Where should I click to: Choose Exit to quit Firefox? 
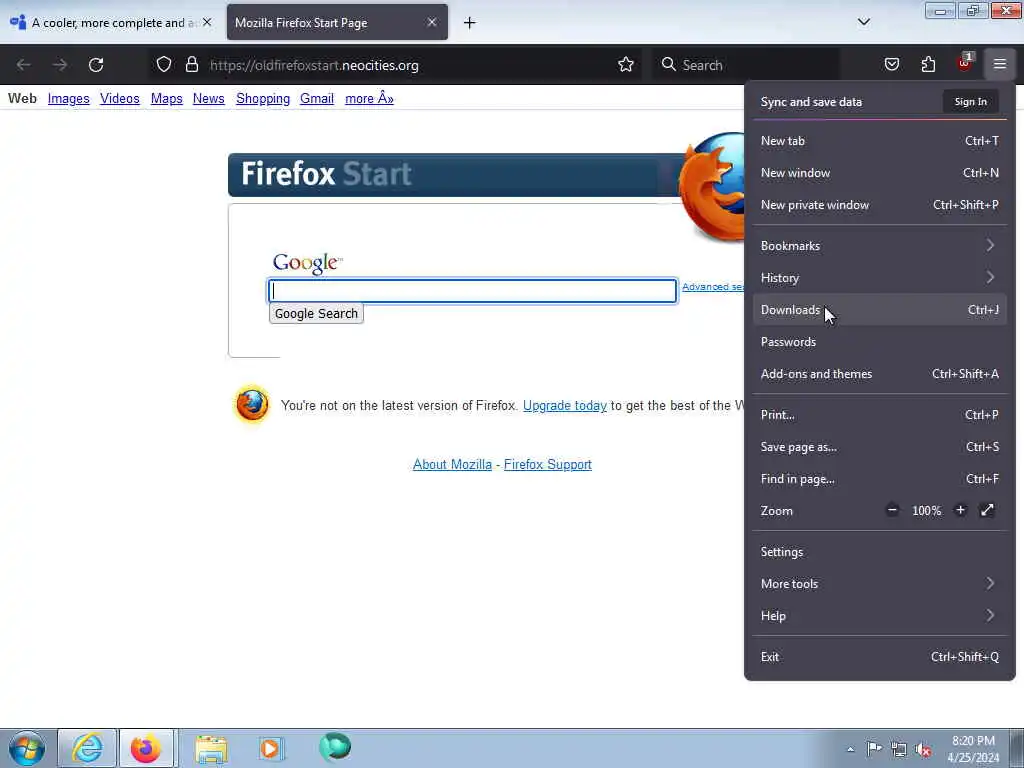880,656
